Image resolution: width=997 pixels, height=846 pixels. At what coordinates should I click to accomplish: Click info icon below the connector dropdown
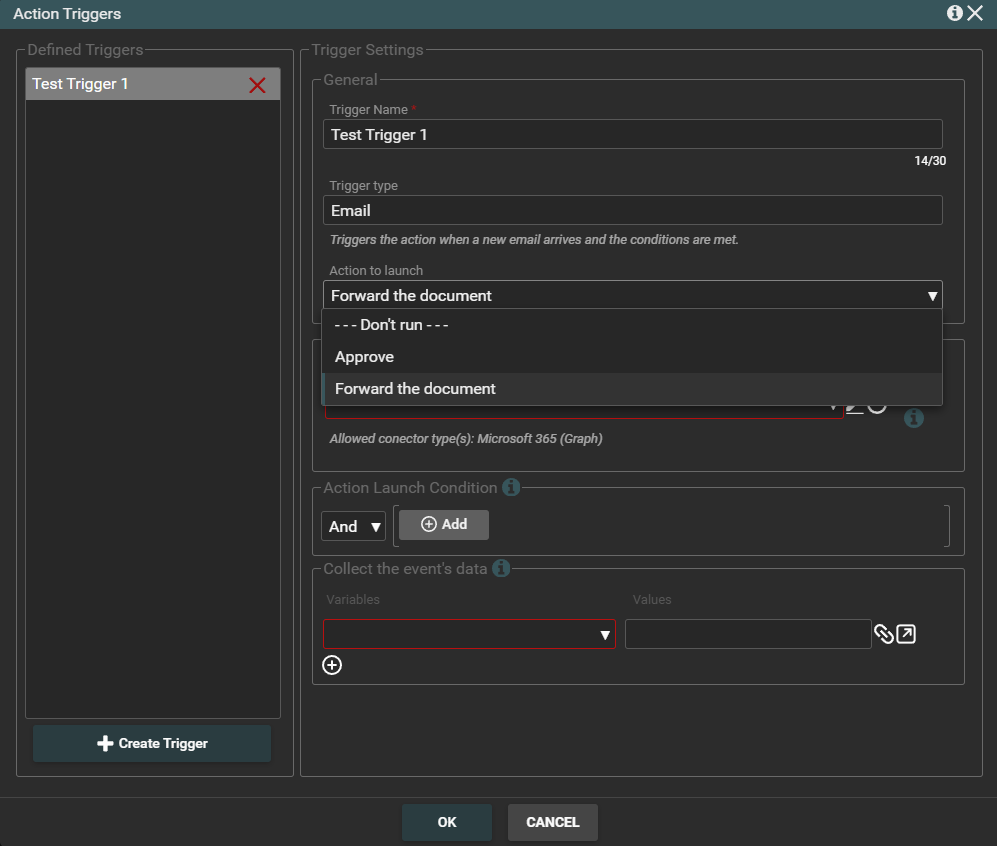pyautogui.click(x=913, y=418)
